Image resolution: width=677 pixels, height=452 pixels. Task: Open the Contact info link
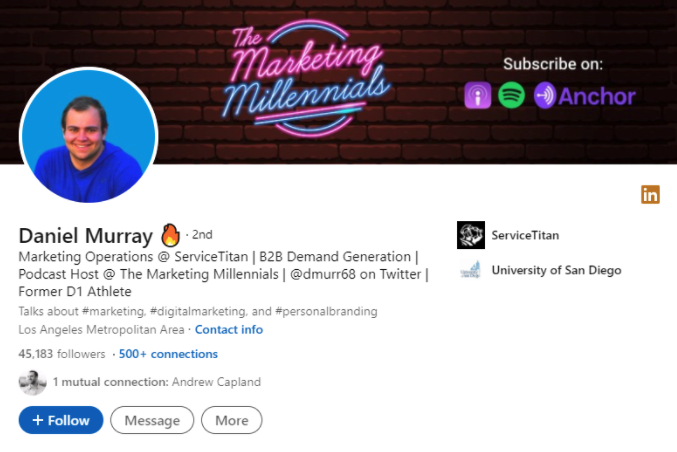point(229,330)
